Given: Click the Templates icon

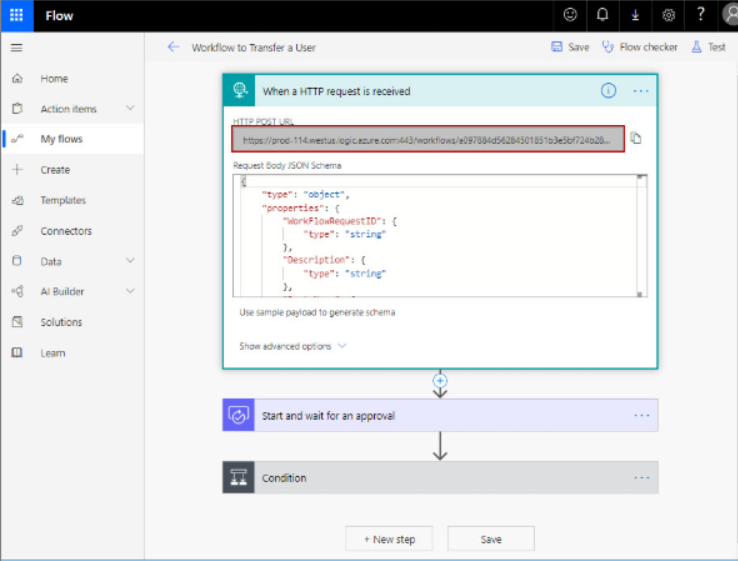Looking at the screenshot, I should (x=17, y=200).
